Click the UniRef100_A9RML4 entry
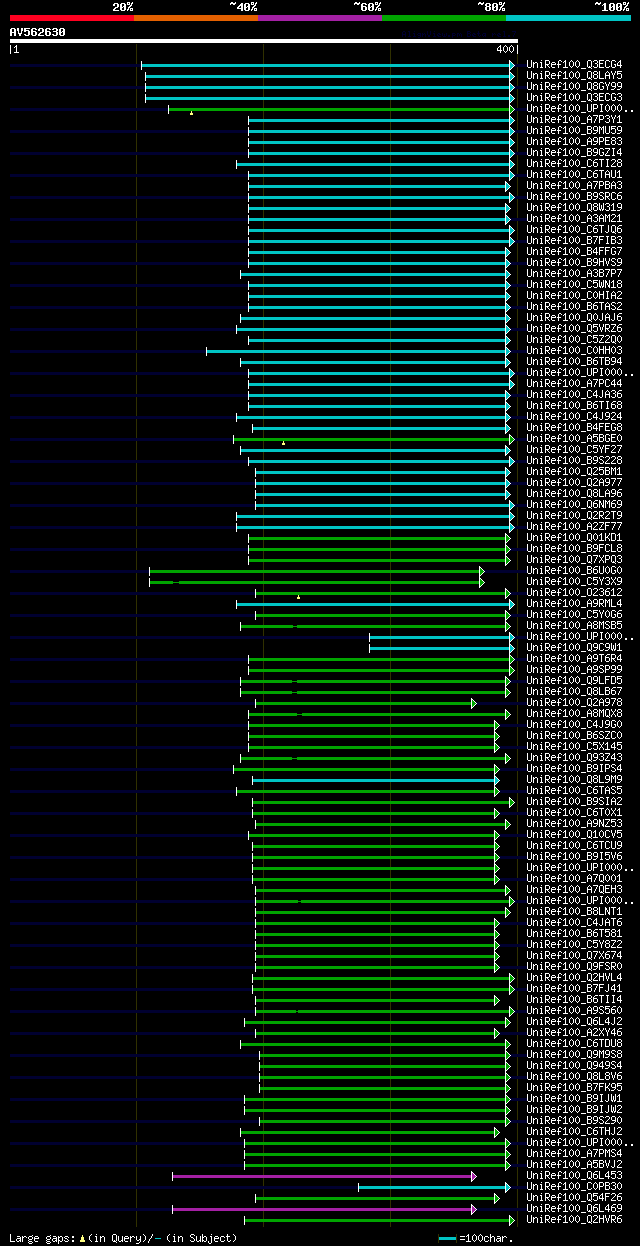 [574, 604]
